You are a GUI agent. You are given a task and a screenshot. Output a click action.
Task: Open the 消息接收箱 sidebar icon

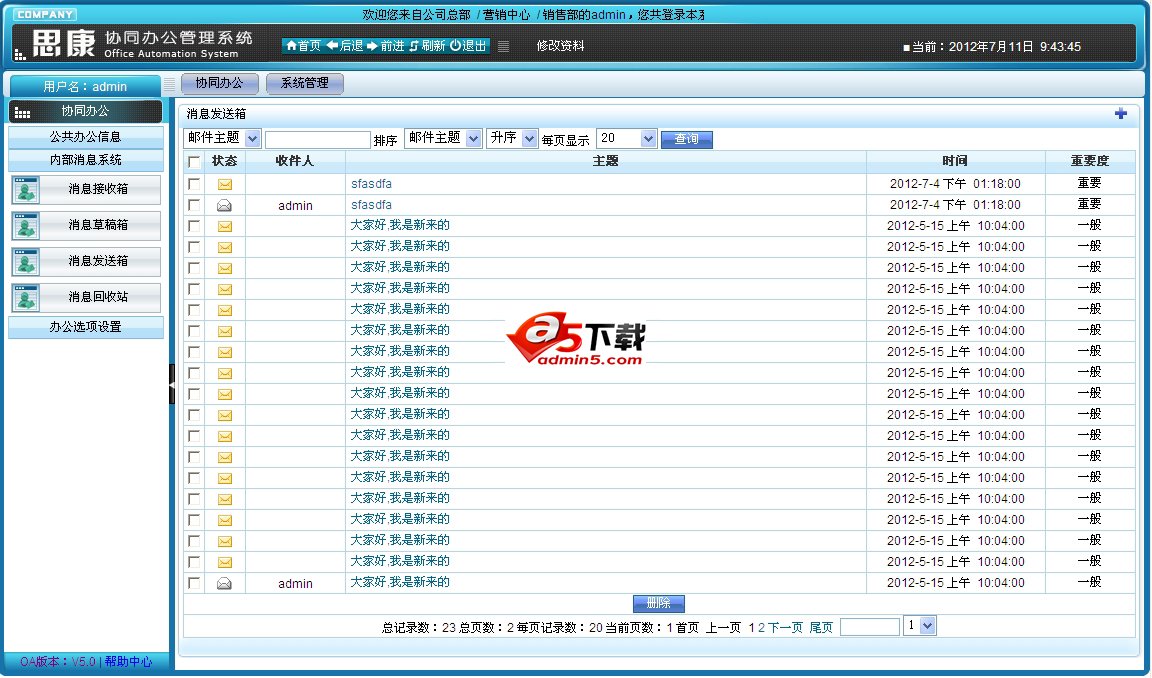pyautogui.click(x=25, y=190)
